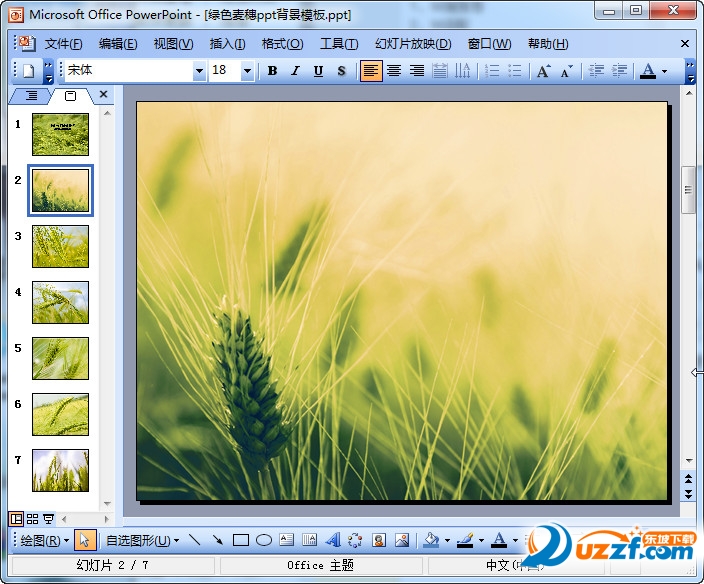Toggle numbered list formatting

[x=492, y=71]
